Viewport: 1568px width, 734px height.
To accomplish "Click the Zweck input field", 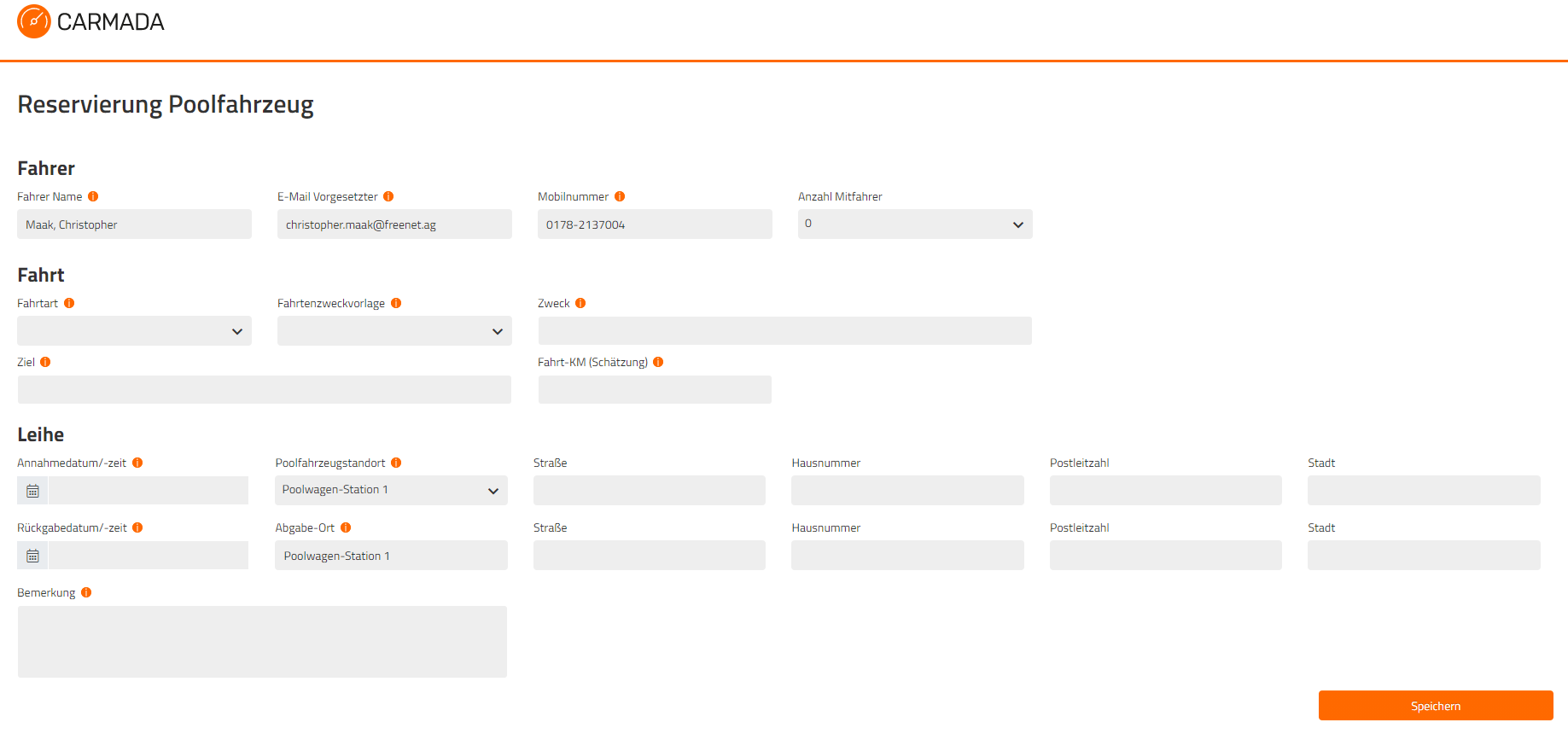I will pyautogui.click(x=784, y=331).
